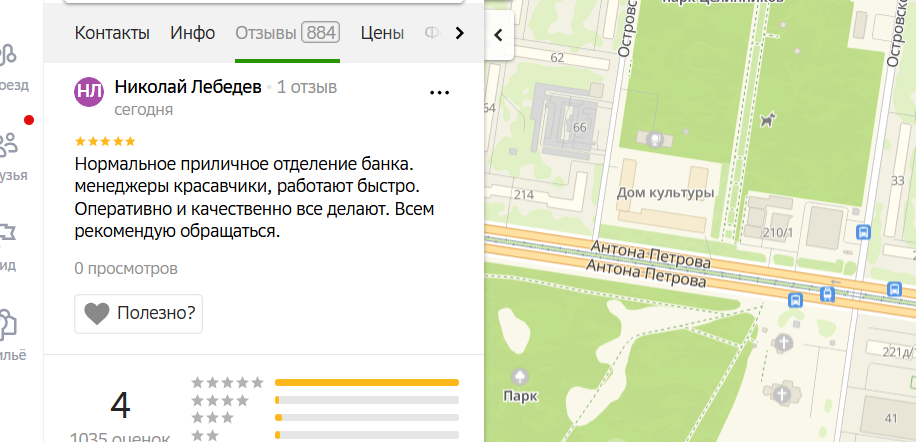The height and width of the screenshot is (442, 916).
Task: Click Дом культуры label on map
Action: point(665,192)
